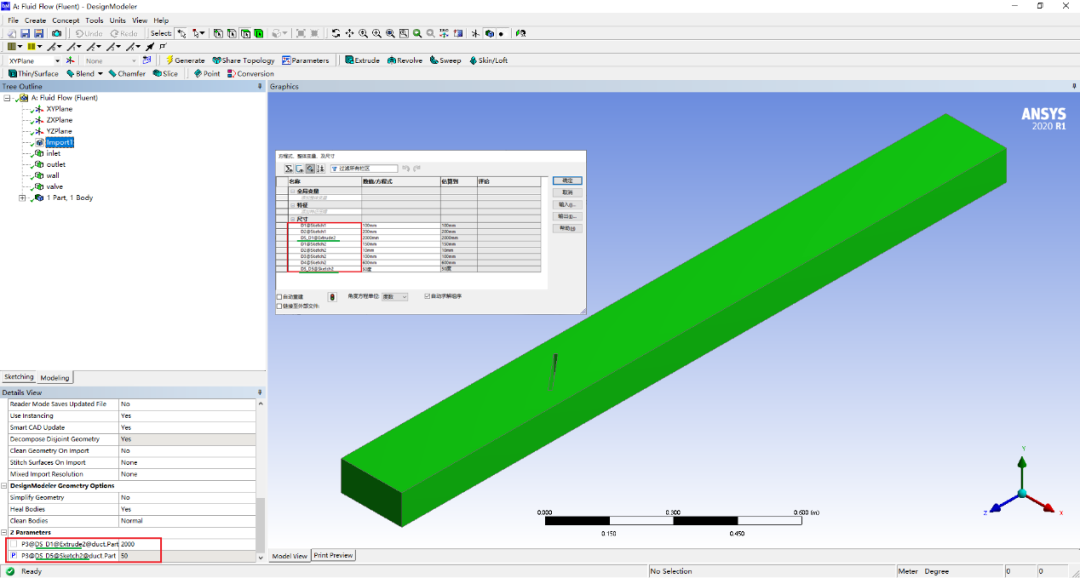The image size is (1080, 578).
Task: Click the Save Project icon
Action: click(x=25, y=33)
